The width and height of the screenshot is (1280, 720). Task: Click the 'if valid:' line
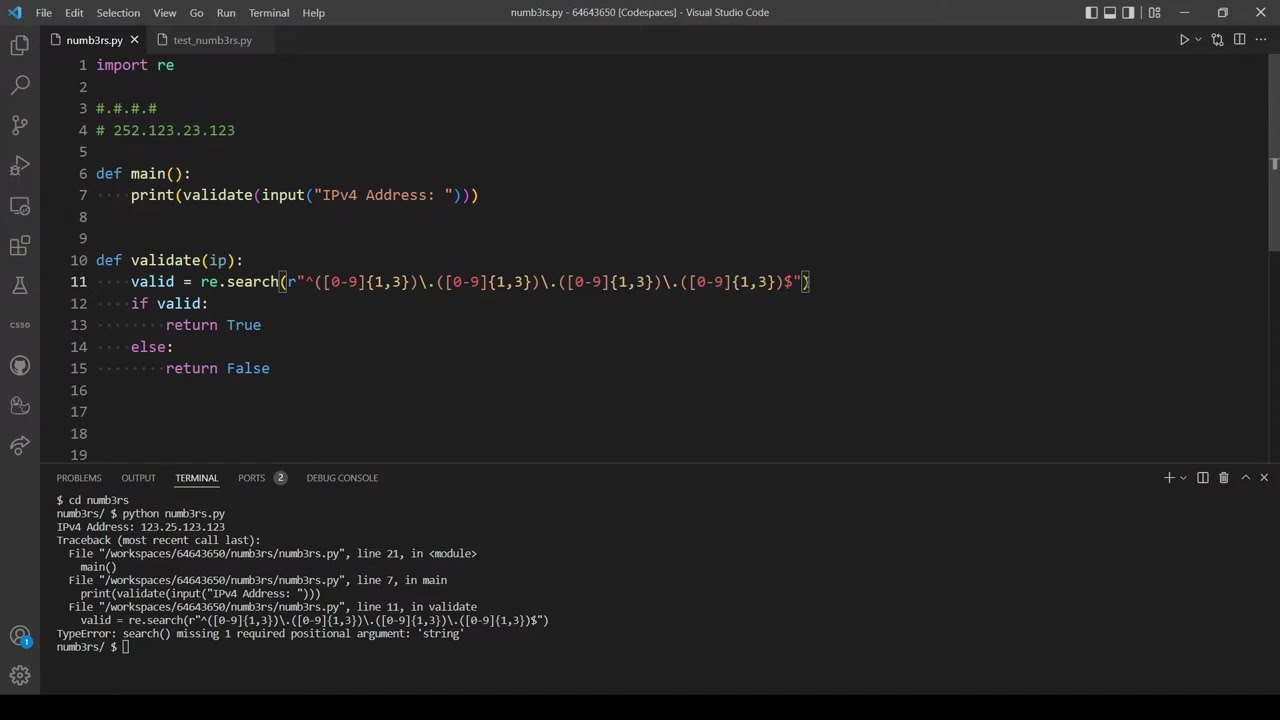[169, 303]
